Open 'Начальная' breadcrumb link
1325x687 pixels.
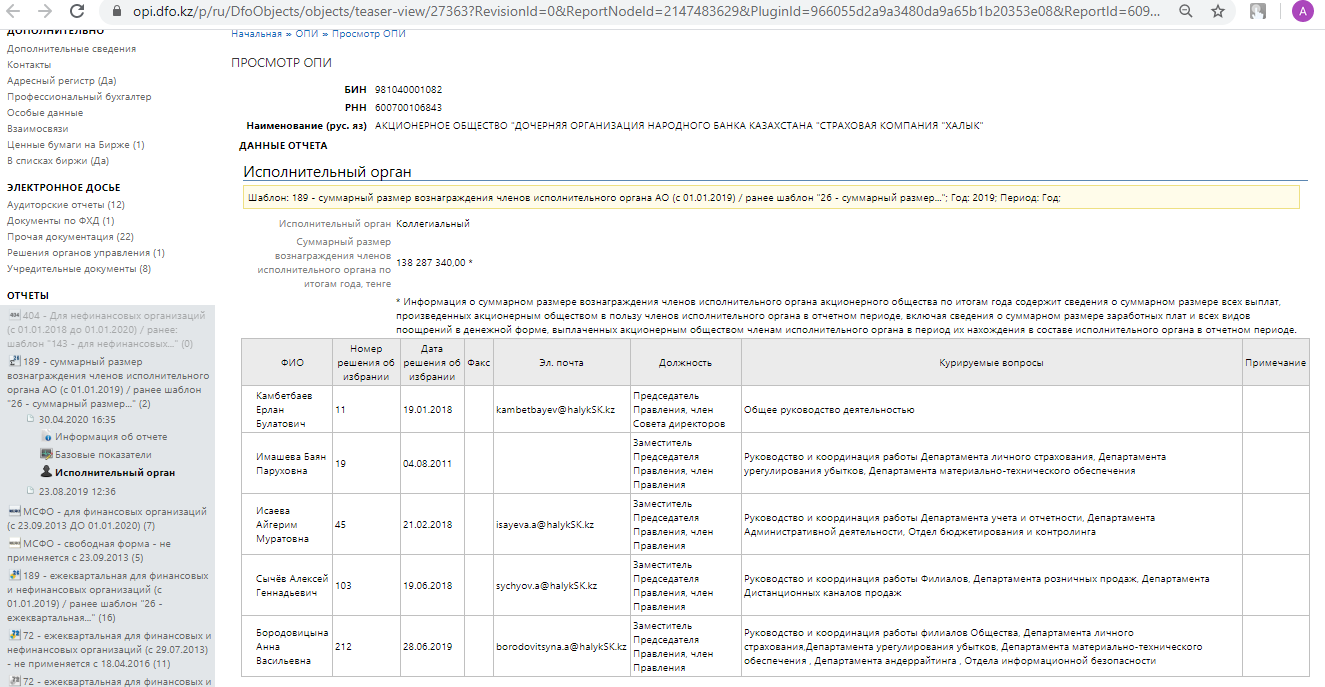[257, 34]
